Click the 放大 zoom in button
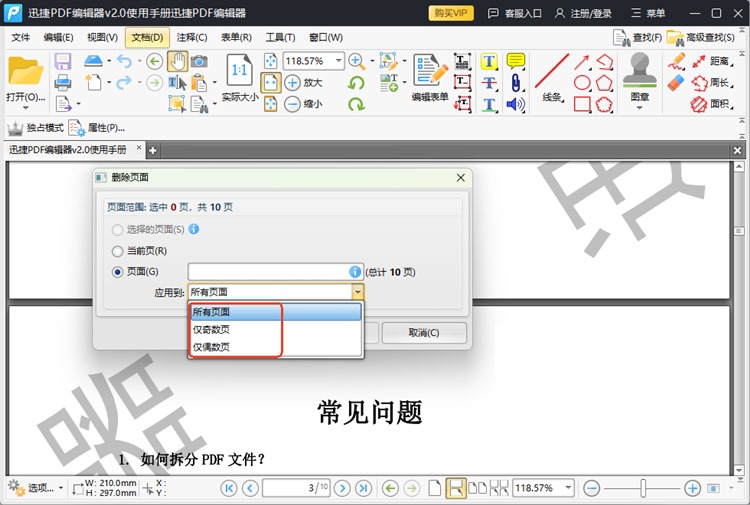 click(304, 83)
